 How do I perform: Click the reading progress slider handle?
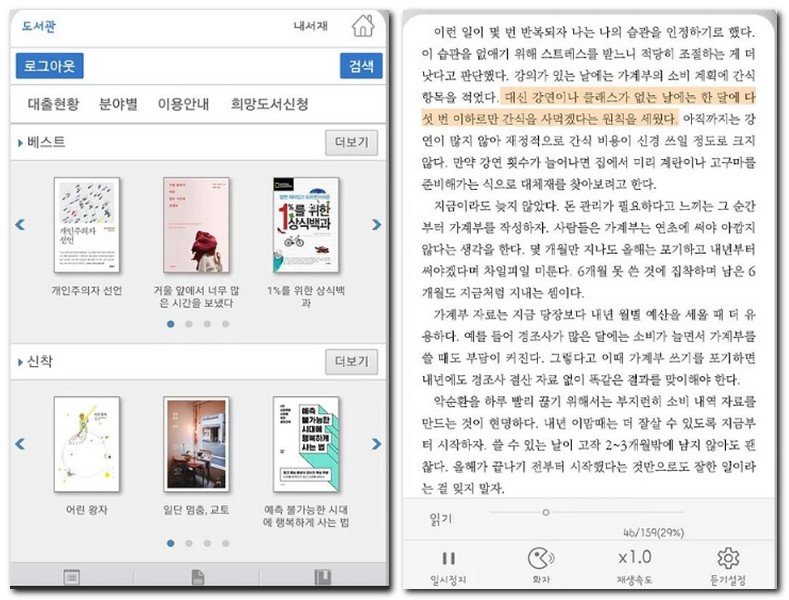pyautogui.click(x=545, y=511)
